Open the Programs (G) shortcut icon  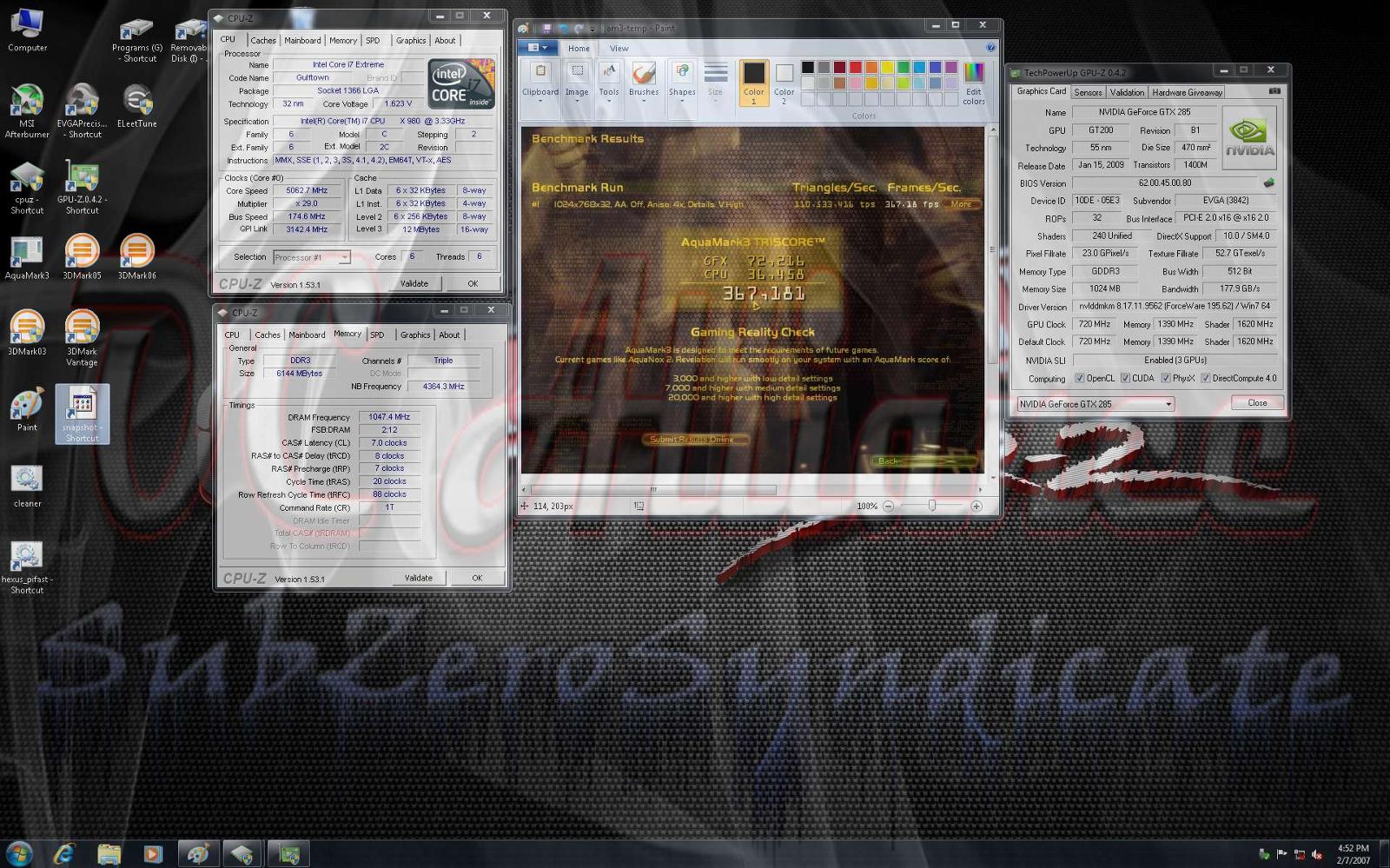pos(137,41)
